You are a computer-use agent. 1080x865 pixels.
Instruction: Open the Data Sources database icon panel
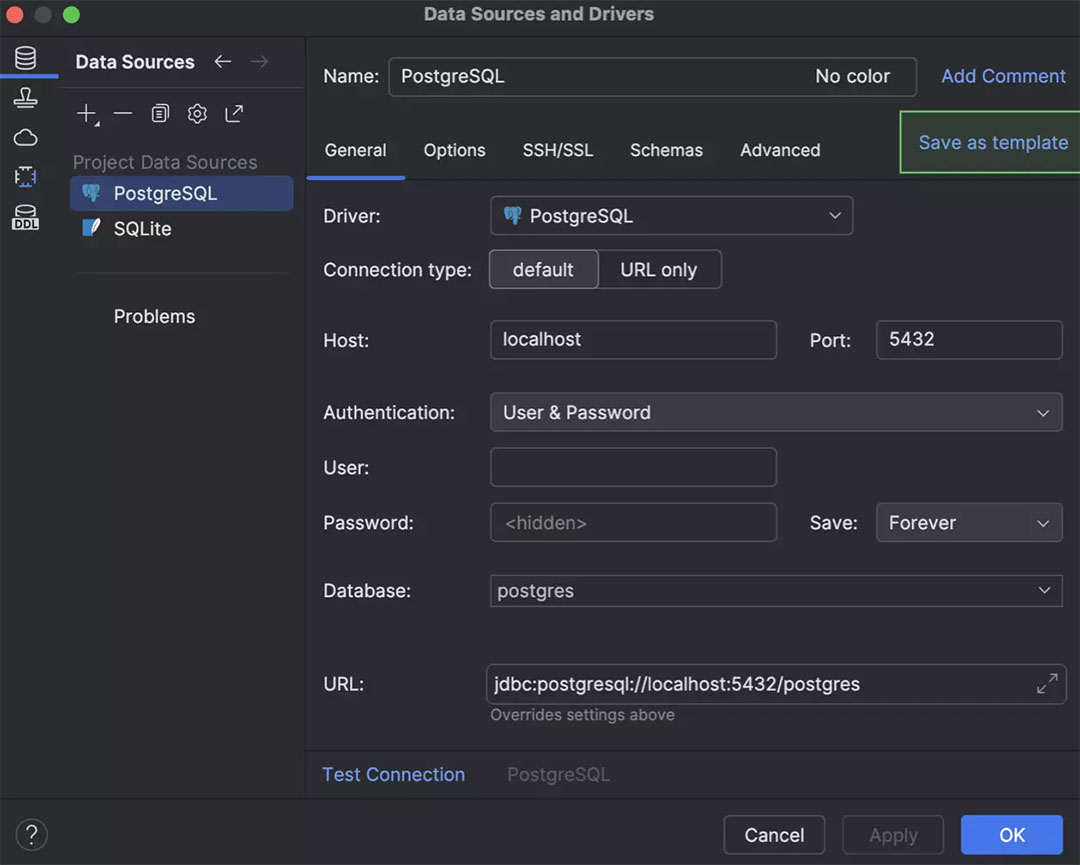25,58
